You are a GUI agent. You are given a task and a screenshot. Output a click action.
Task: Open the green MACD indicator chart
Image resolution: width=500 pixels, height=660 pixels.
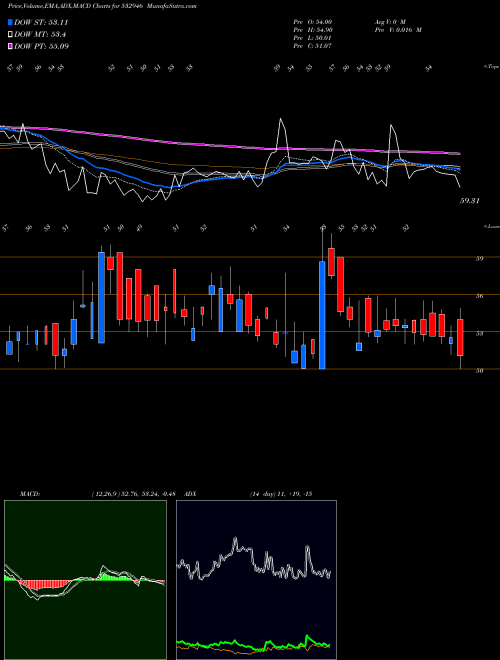(85, 580)
